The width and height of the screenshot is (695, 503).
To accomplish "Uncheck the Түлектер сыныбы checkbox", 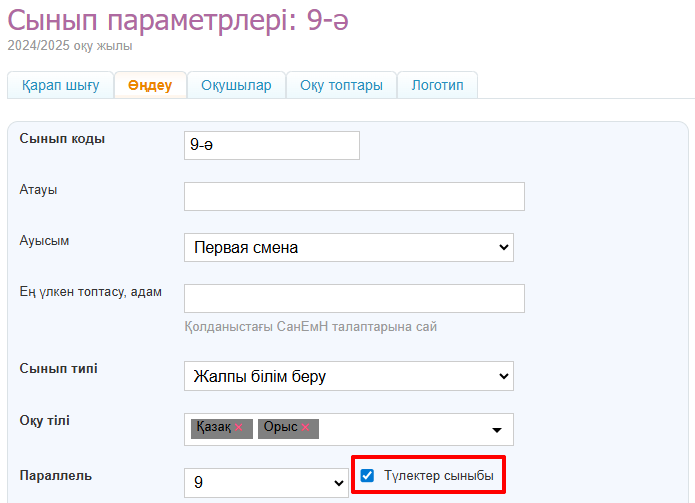I will click(x=367, y=476).
